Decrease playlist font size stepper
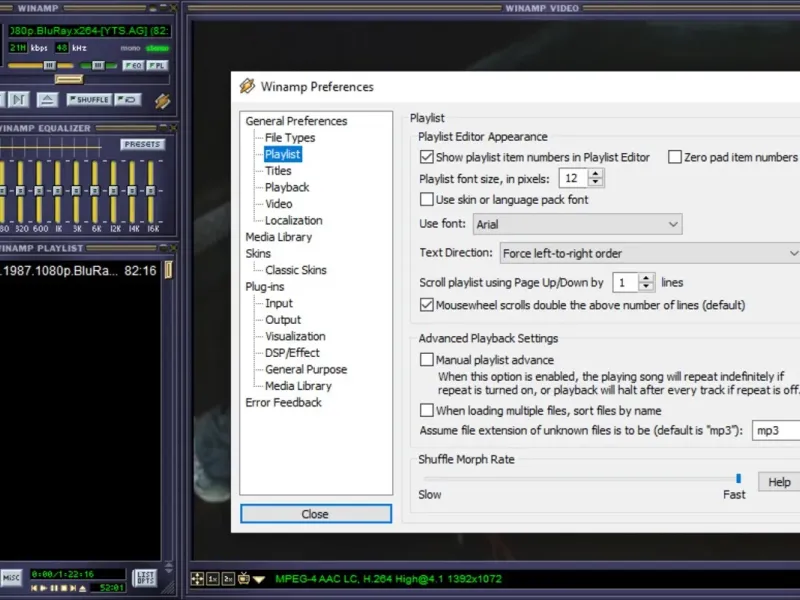 [595, 182]
